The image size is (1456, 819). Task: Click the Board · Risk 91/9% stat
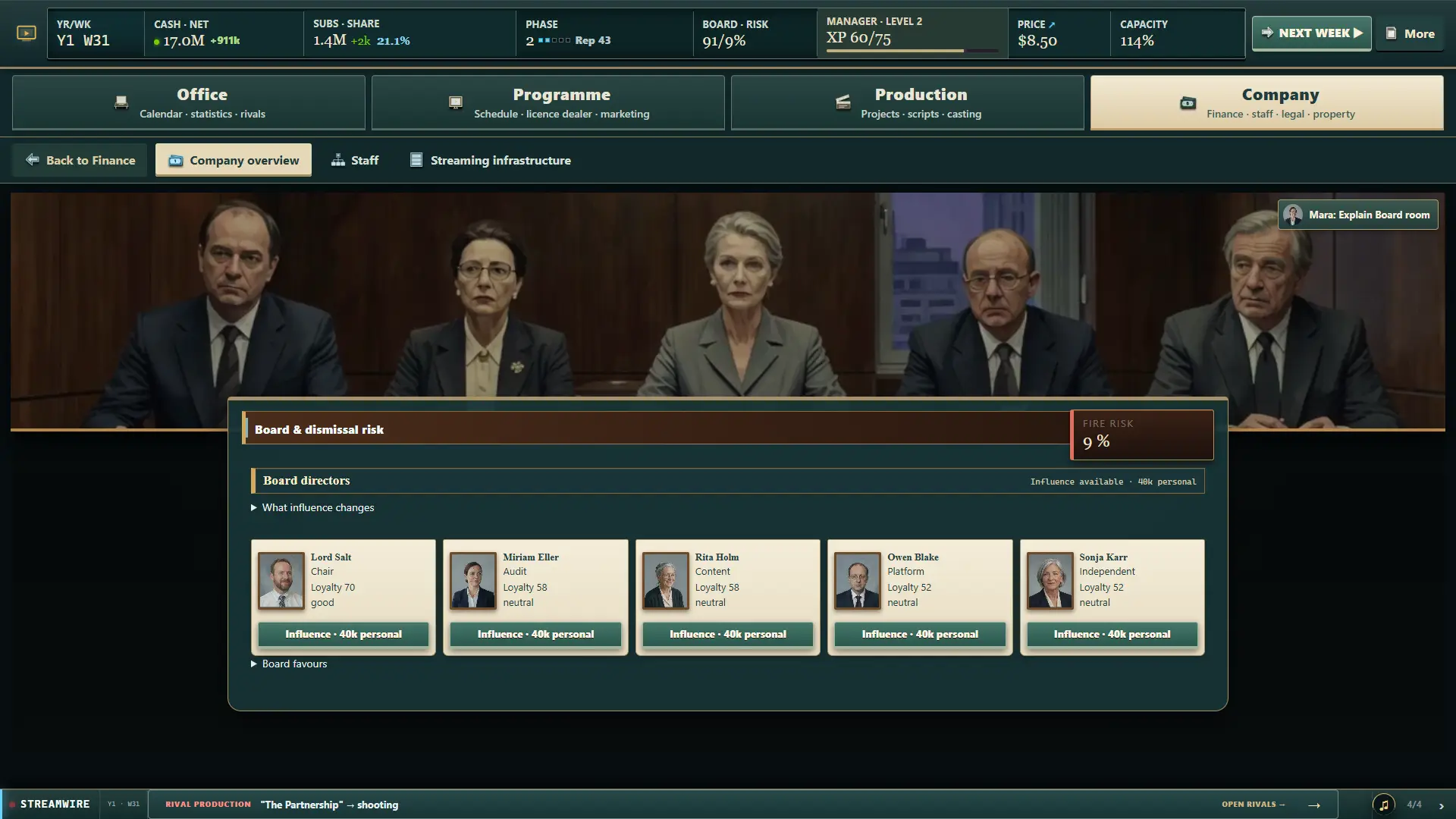point(755,33)
